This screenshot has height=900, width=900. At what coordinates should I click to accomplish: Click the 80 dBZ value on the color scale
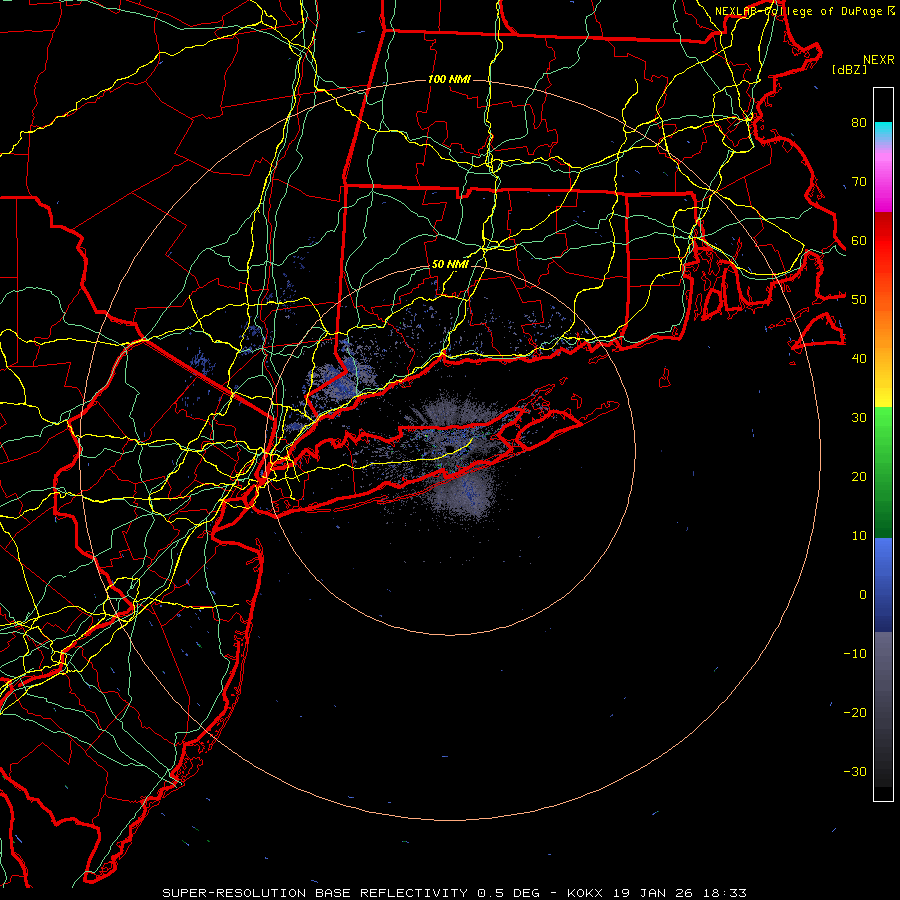pyautogui.click(x=859, y=123)
